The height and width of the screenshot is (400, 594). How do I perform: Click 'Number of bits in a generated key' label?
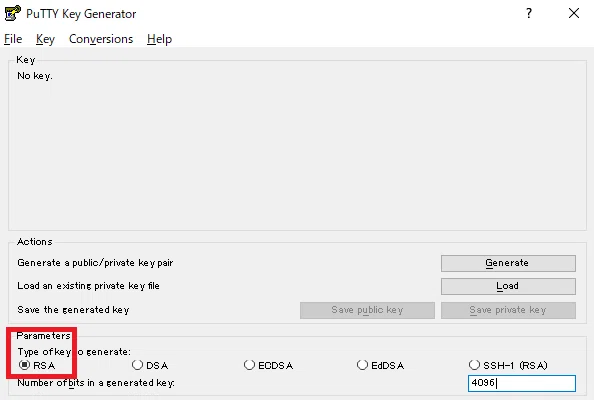click(96, 383)
